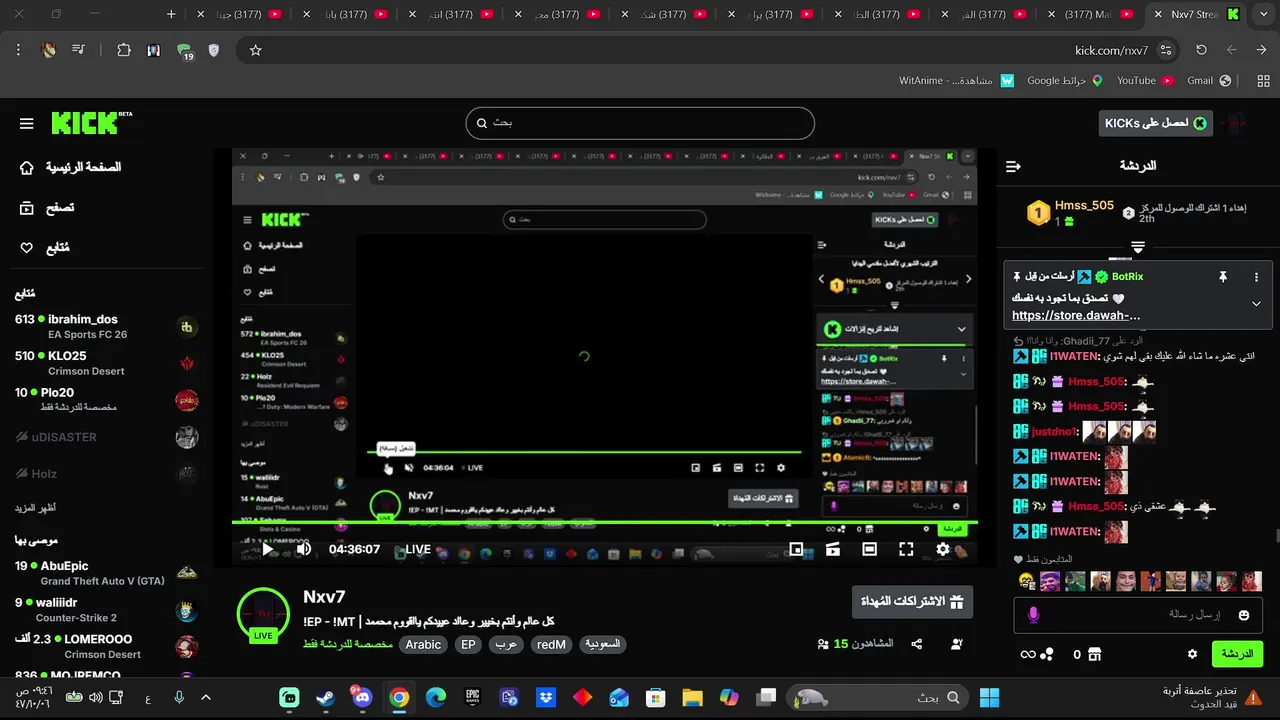The height and width of the screenshot is (720, 1280).
Task: Open the video player settings gear
Action: (x=943, y=549)
